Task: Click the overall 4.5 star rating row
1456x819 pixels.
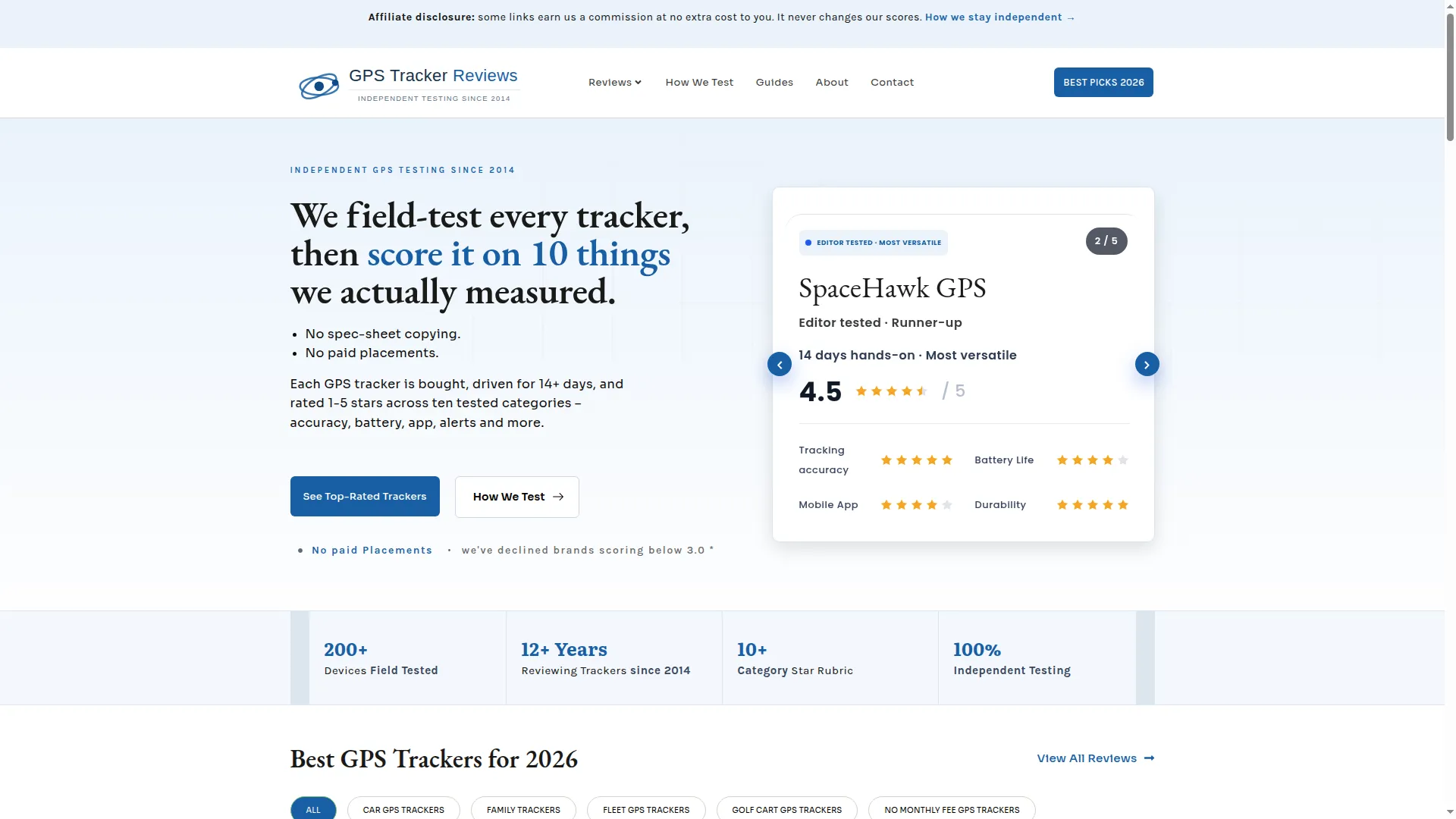Action: point(891,391)
